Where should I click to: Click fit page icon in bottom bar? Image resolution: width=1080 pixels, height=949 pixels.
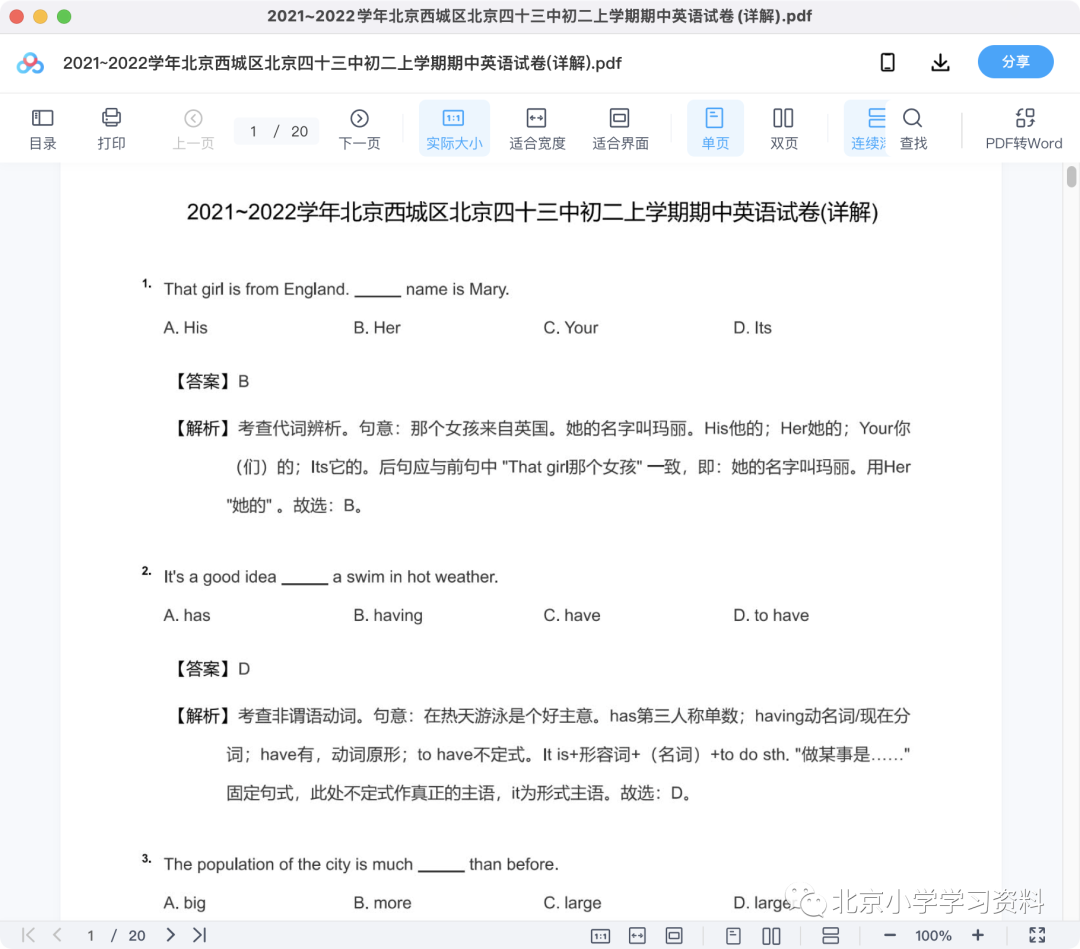point(674,936)
